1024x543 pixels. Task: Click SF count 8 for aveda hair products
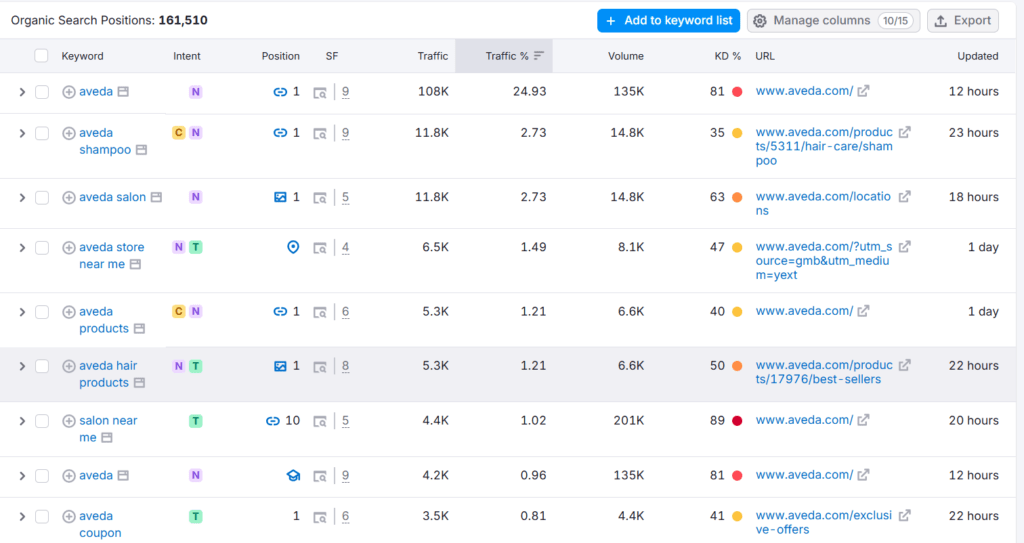click(x=345, y=367)
